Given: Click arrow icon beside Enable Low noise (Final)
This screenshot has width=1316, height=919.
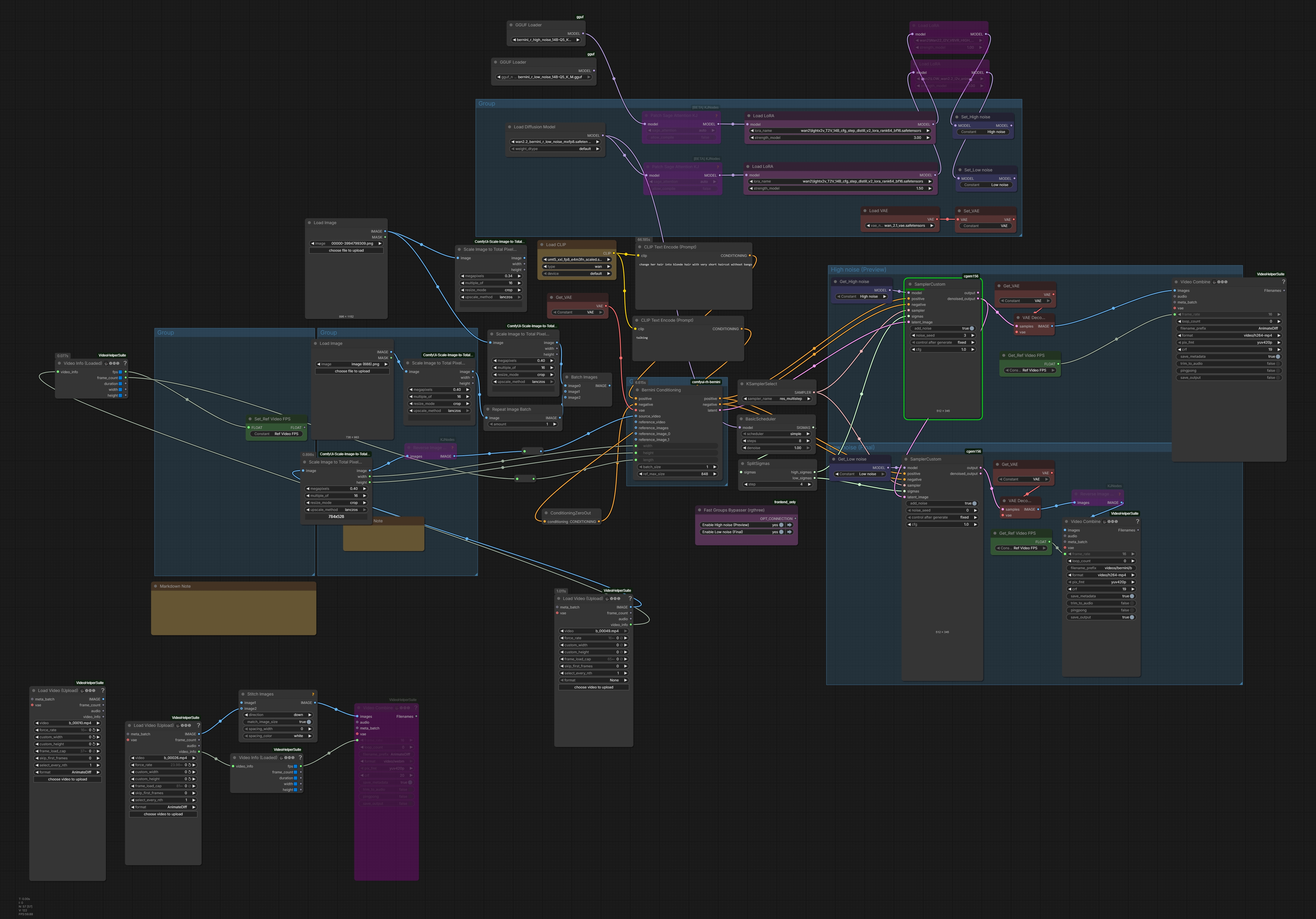Looking at the screenshot, I should click(789, 532).
